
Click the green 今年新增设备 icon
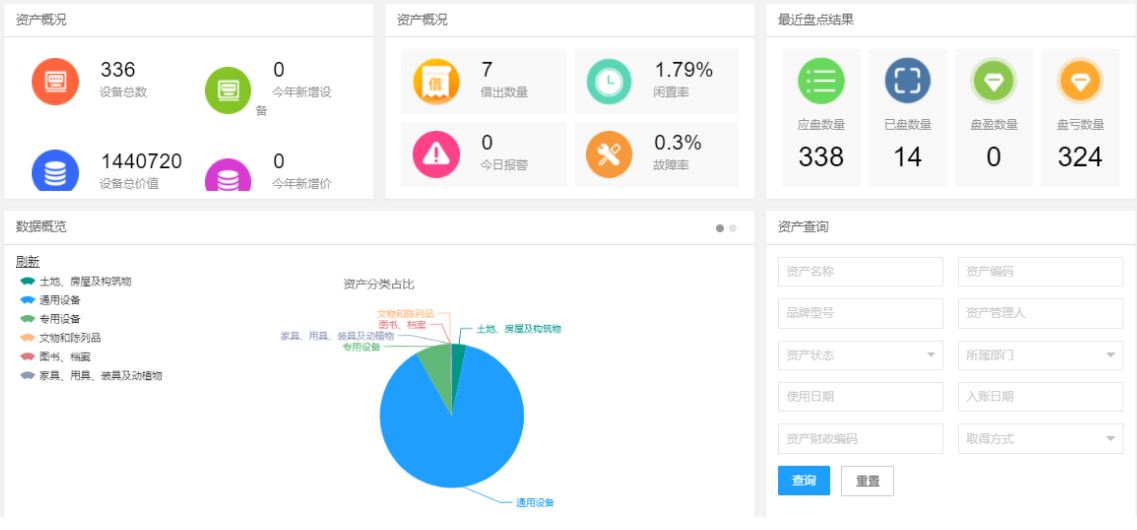[228, 91]
